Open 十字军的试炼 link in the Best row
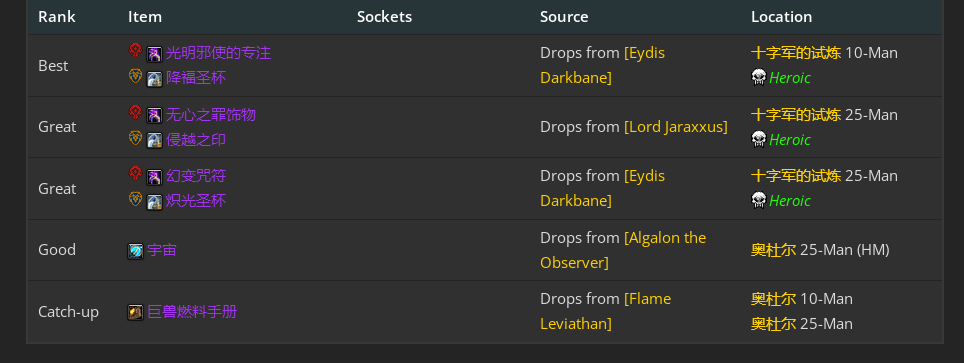This screenshot has height=363, width=964. point(796,53)
